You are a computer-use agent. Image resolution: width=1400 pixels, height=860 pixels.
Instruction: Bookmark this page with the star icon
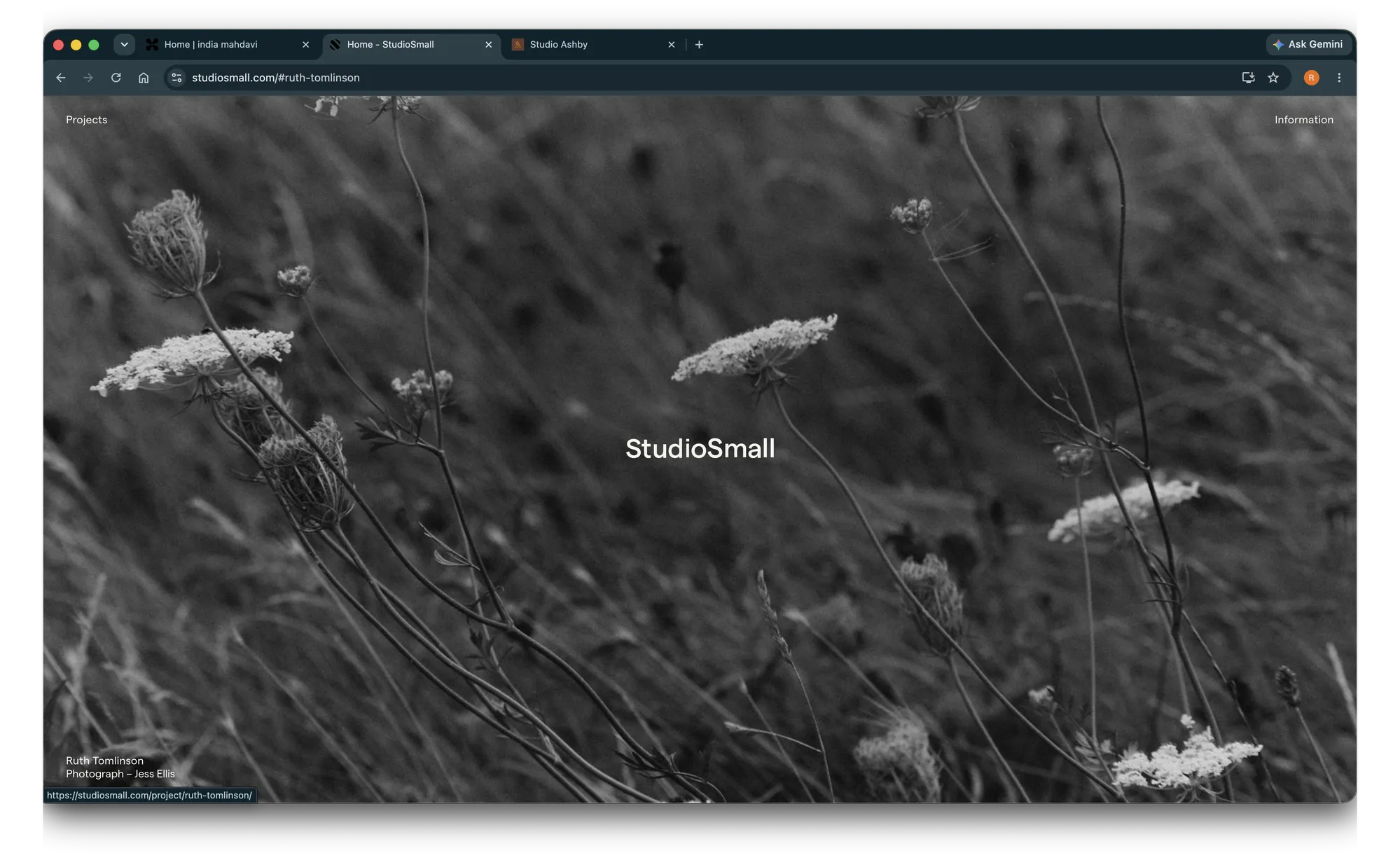coord(1273,78)
